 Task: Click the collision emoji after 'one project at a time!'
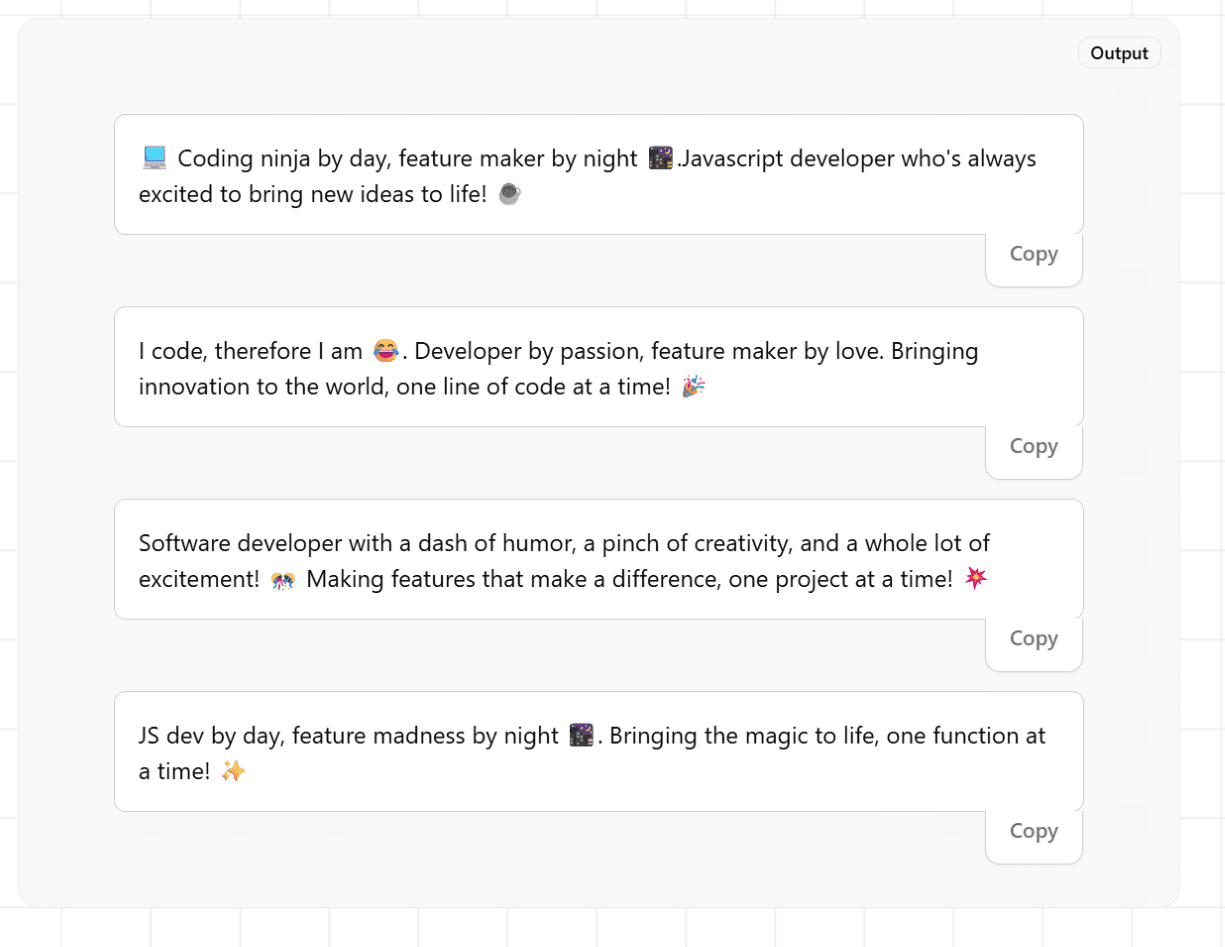point(976,579)
